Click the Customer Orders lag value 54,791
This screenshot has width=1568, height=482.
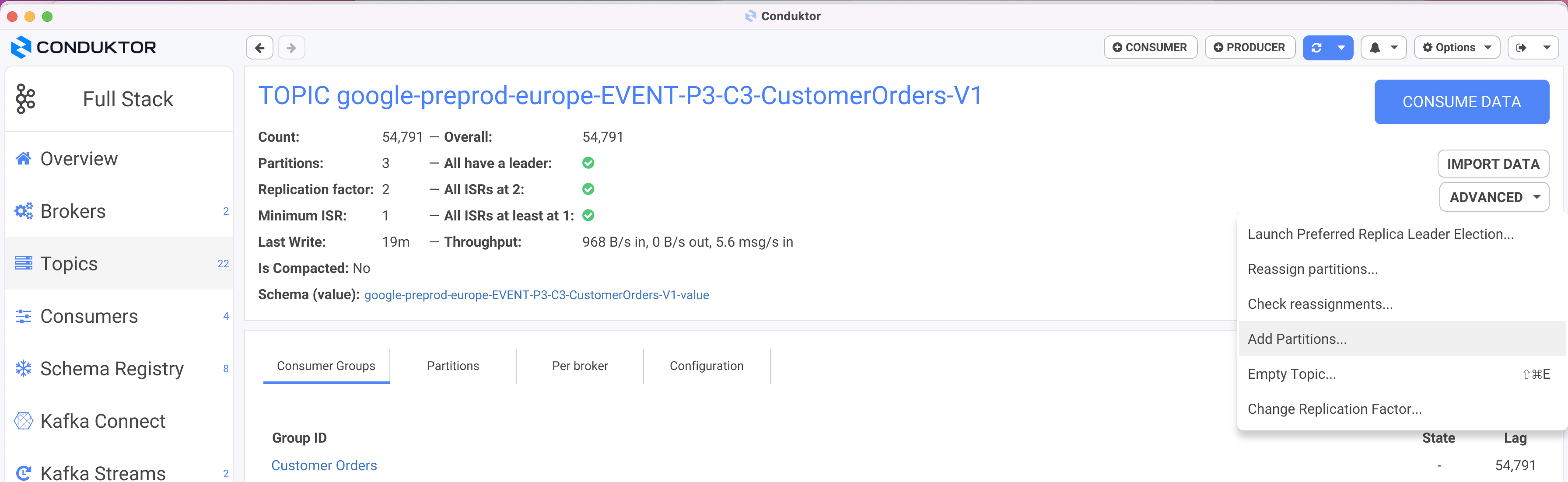[1515, 465]
